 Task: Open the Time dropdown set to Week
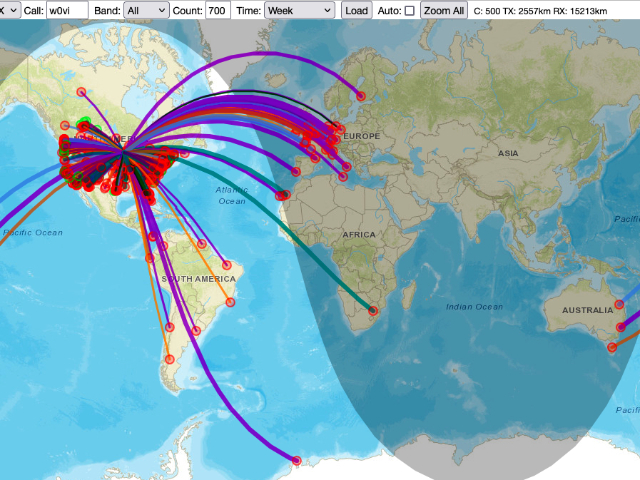tap(299, 10)
